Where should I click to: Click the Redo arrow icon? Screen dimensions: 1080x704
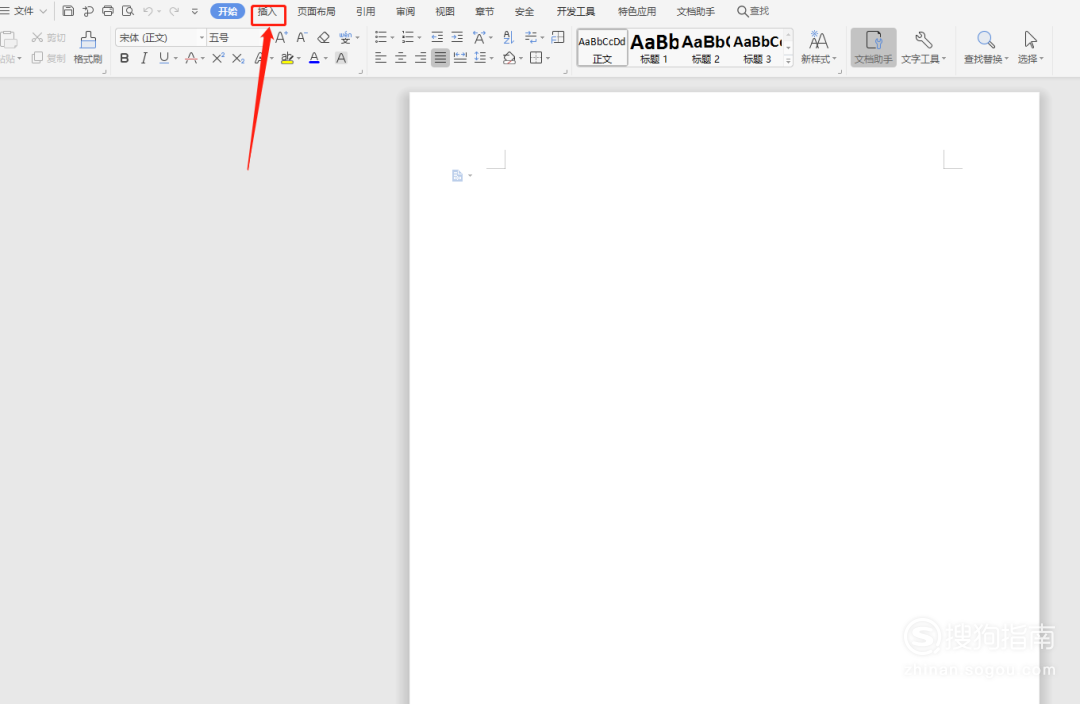(174, 11)
